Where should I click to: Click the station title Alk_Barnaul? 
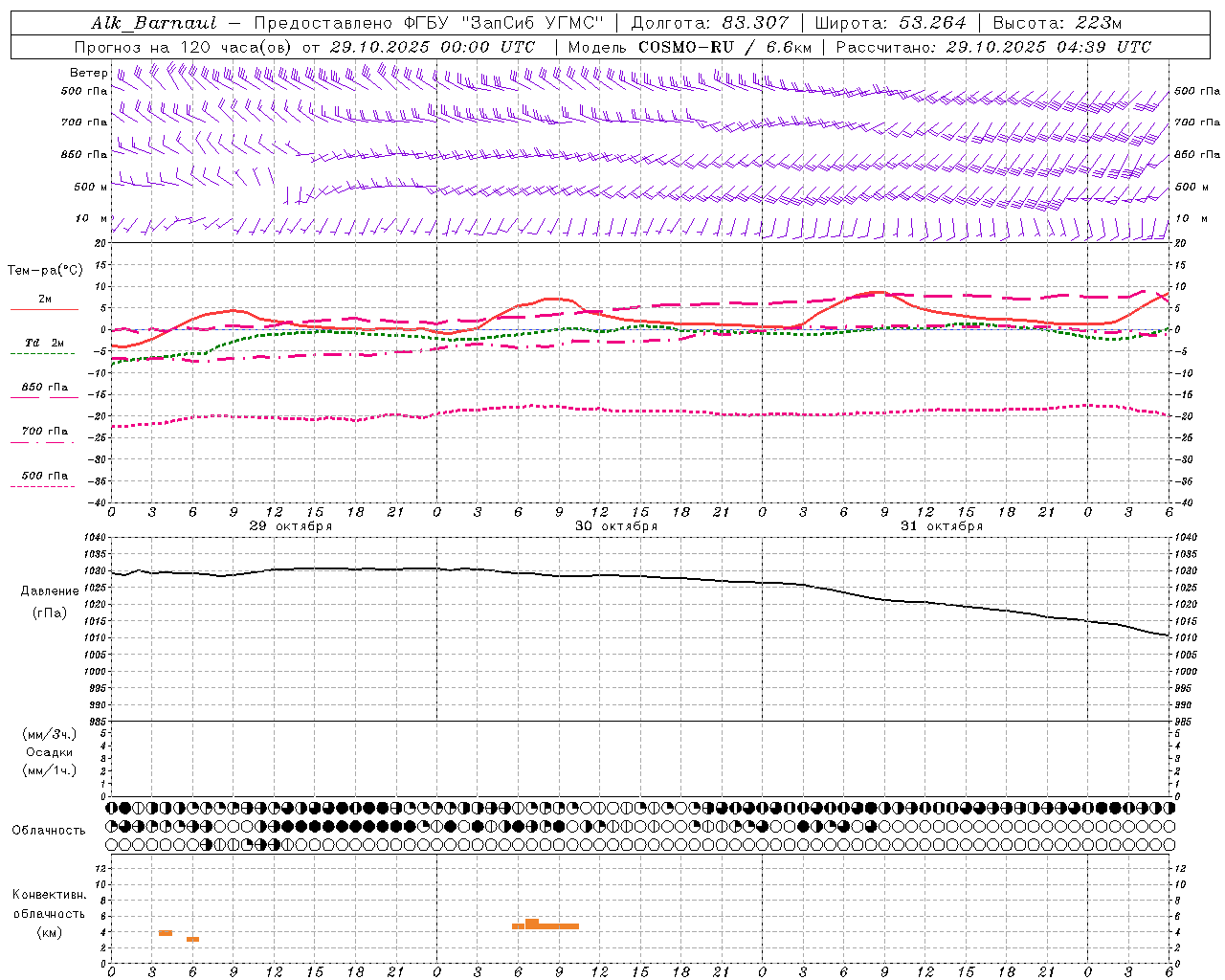154,23
